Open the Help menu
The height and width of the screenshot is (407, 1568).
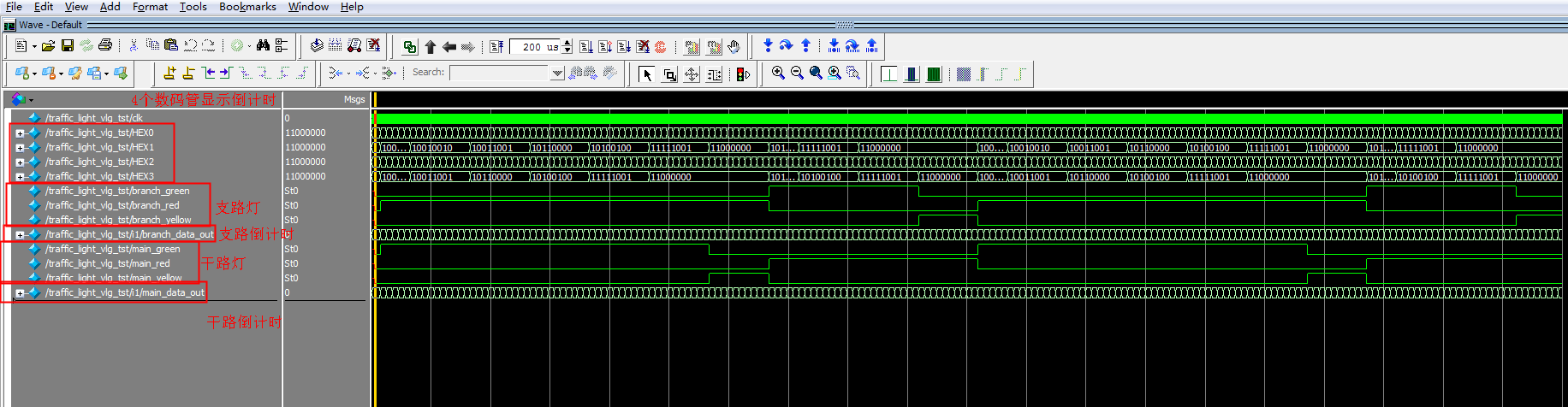(x=352, y=6)
